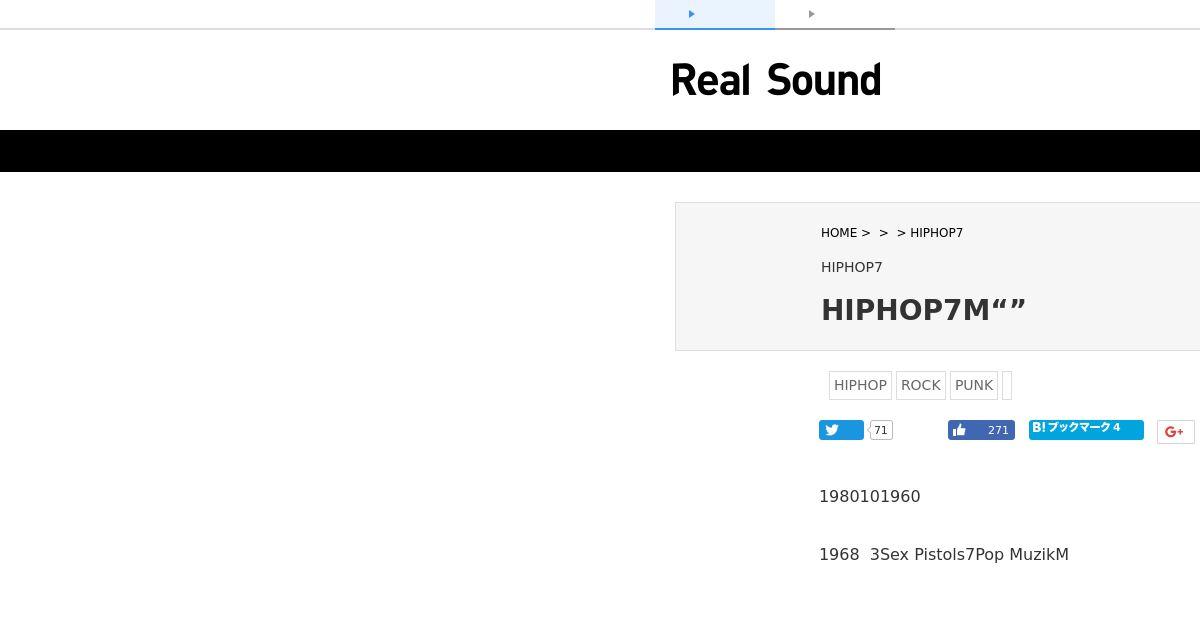Open the tweet count bubble showing 71
Viewport: 1200px width, 630px height.
point(880,430)
